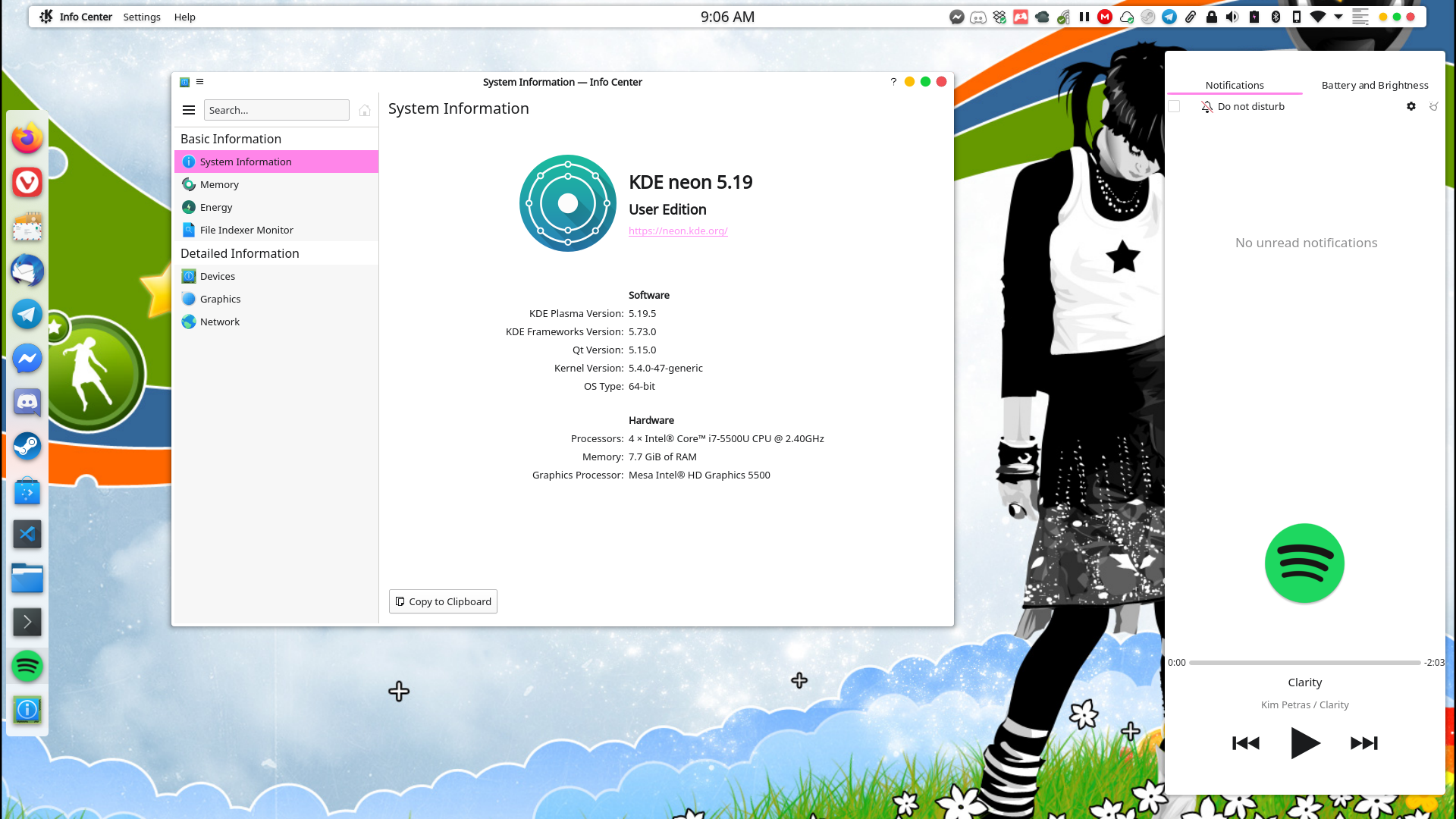Open Spotify from the dock
This screenshot has height=819, width=1456.
pos(27,667)
